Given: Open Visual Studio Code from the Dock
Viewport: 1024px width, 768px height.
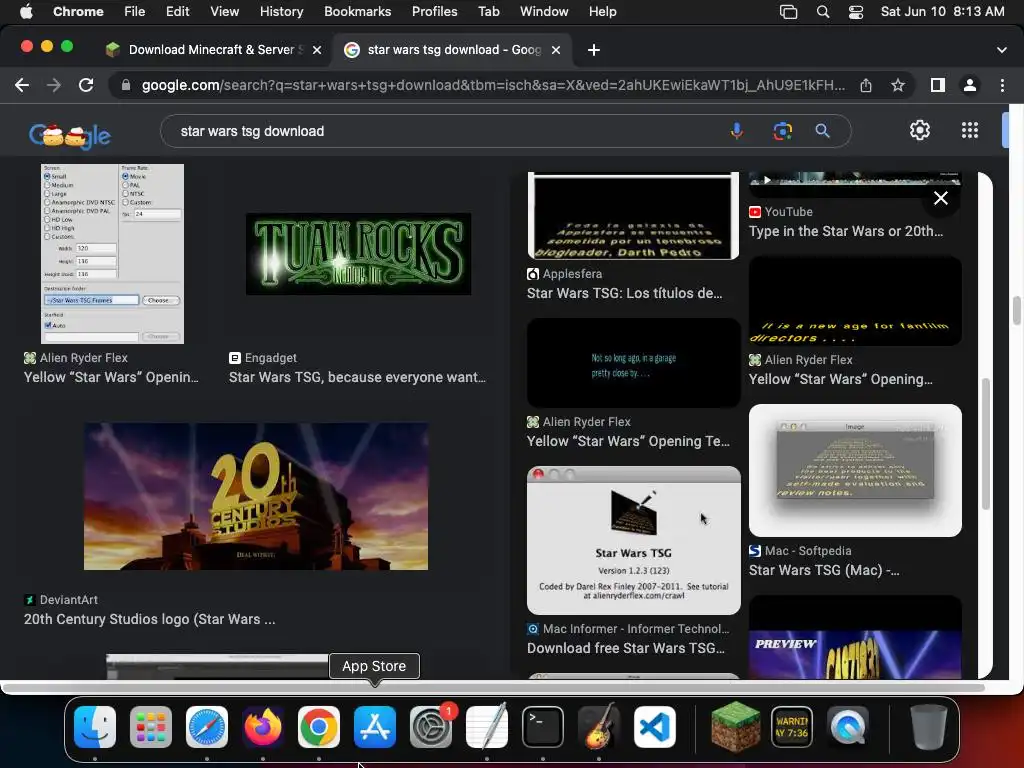Looking at the screenshot, I should coord(654,727).
